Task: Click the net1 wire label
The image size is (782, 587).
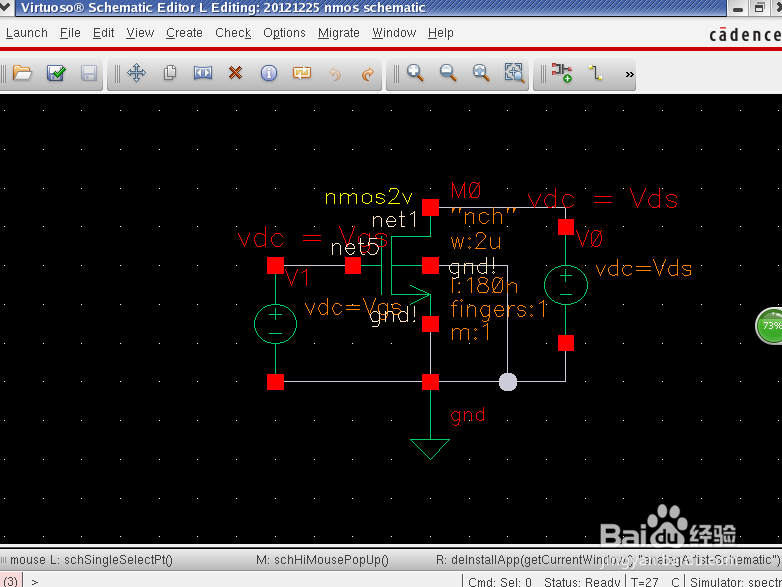Action: coord(394,220)
